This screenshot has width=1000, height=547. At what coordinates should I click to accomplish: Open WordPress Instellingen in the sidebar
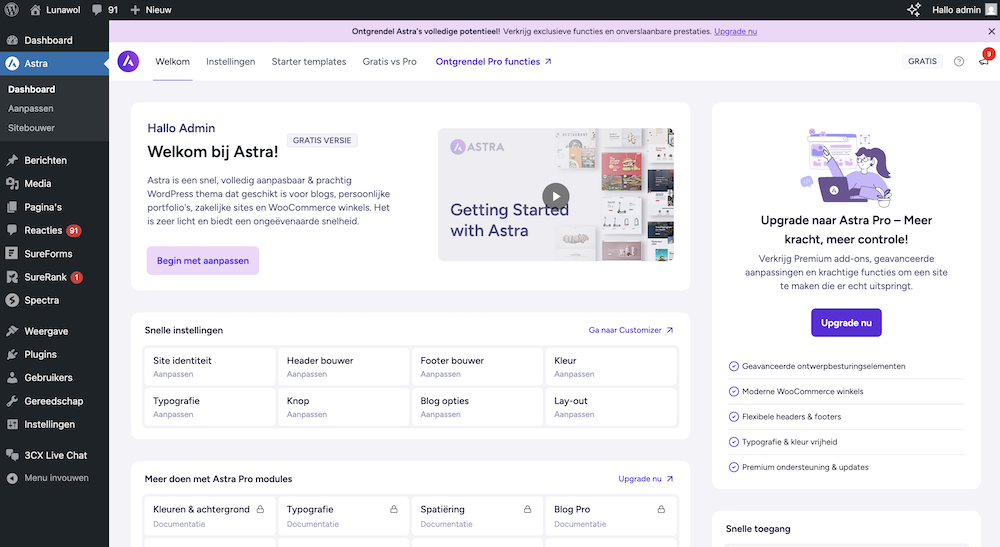click(54, 425)
